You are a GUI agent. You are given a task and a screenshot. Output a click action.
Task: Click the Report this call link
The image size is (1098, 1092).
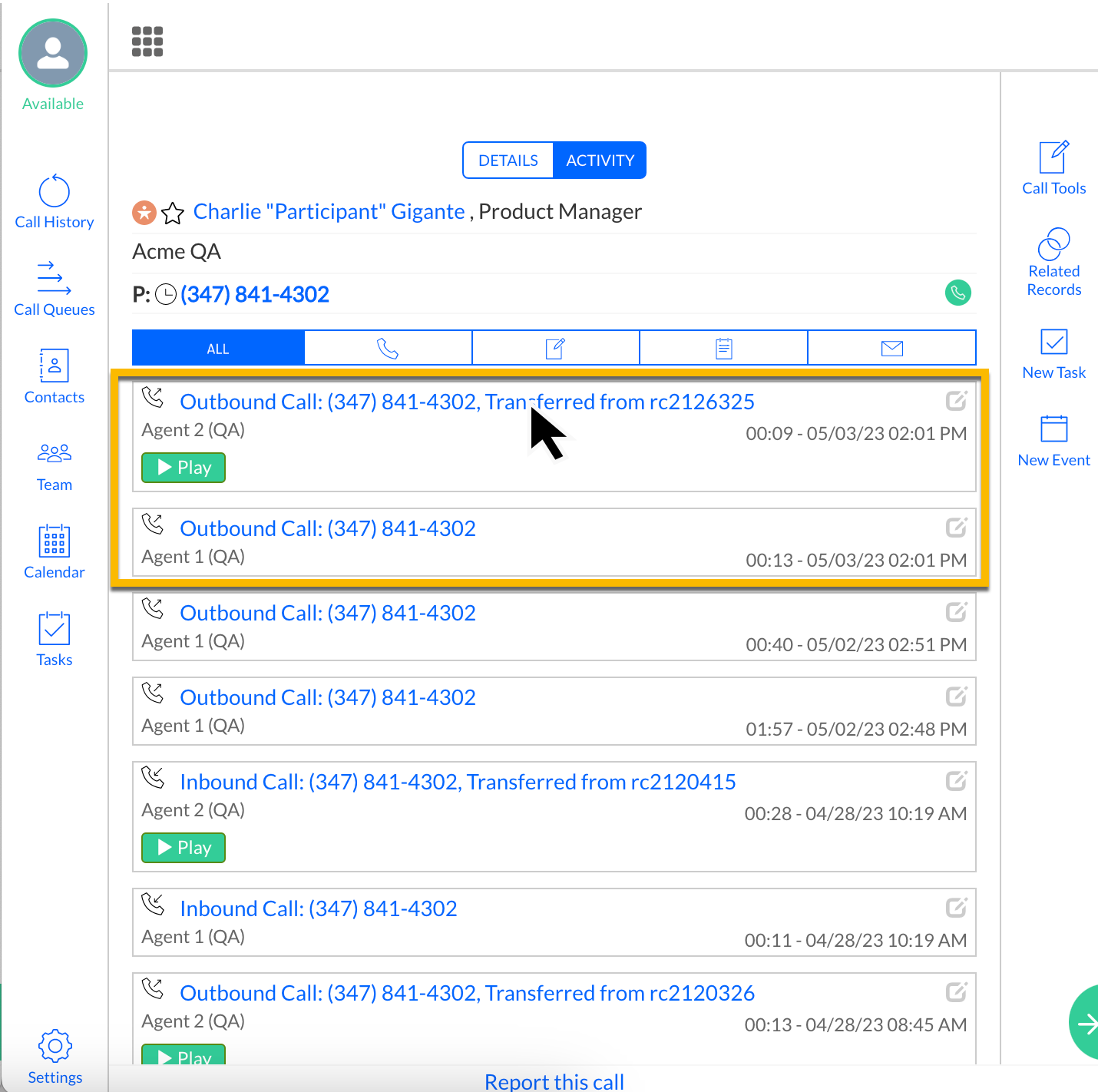554,1081
